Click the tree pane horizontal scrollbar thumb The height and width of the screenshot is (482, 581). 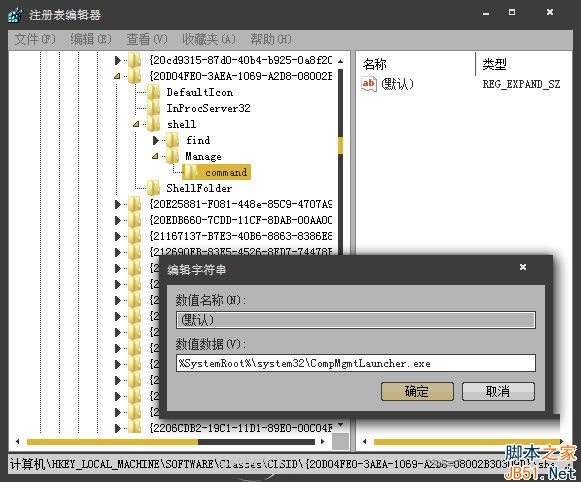point(112,442)
